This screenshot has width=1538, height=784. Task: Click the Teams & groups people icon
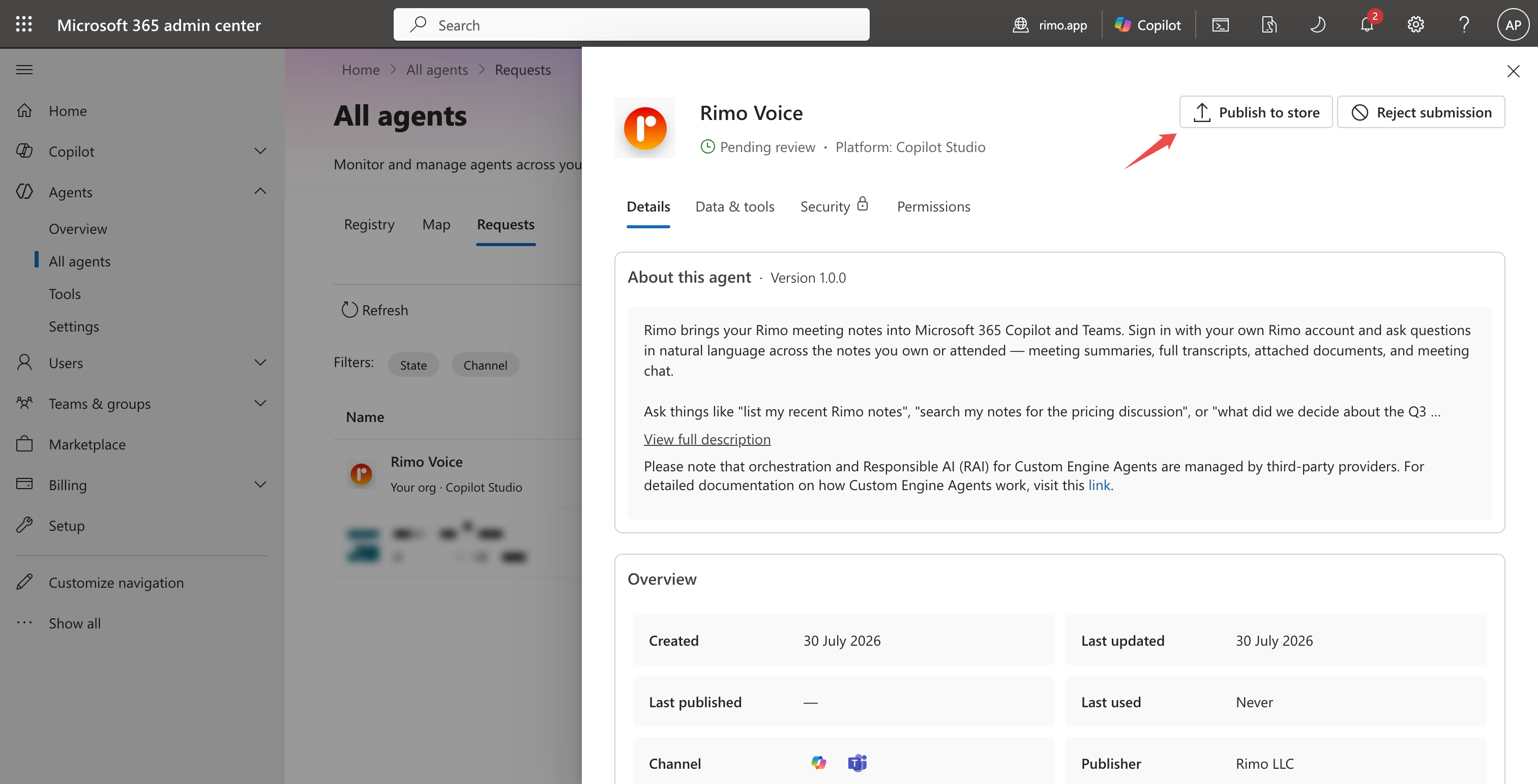(x=24, y=403)
